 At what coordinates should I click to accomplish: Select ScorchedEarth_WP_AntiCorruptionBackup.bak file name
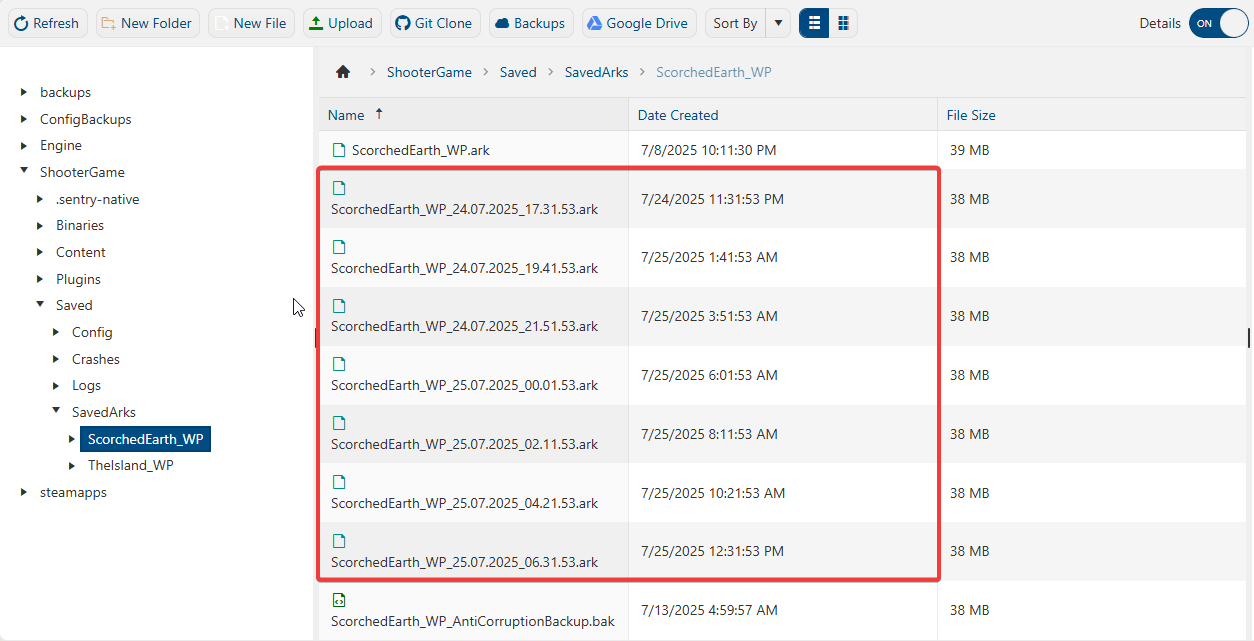tap(473, 621)
